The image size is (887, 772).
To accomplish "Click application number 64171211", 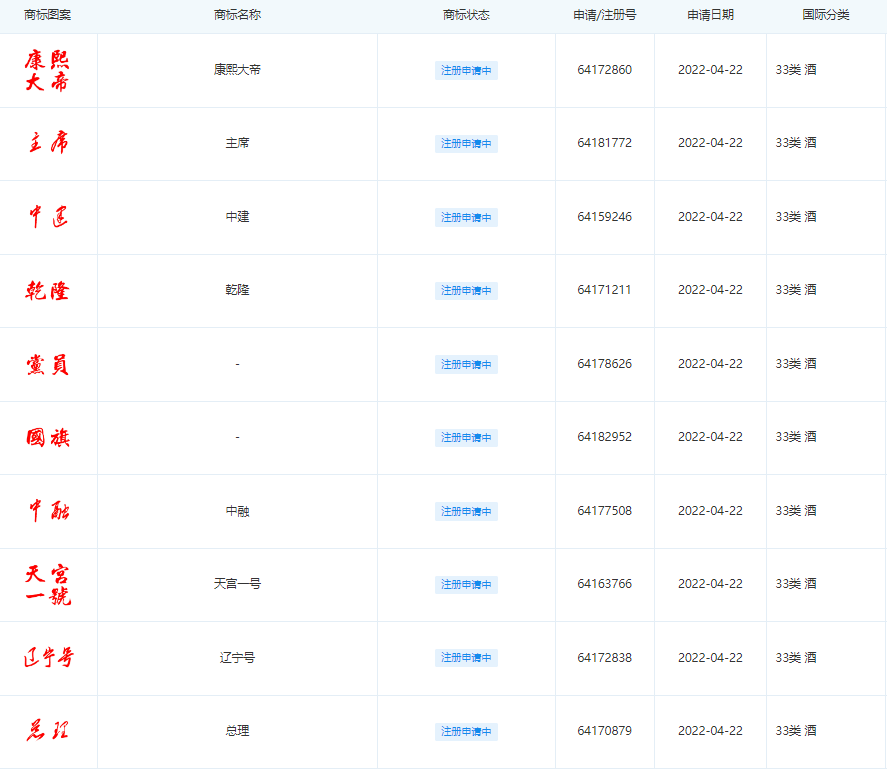I will (604, 290).
